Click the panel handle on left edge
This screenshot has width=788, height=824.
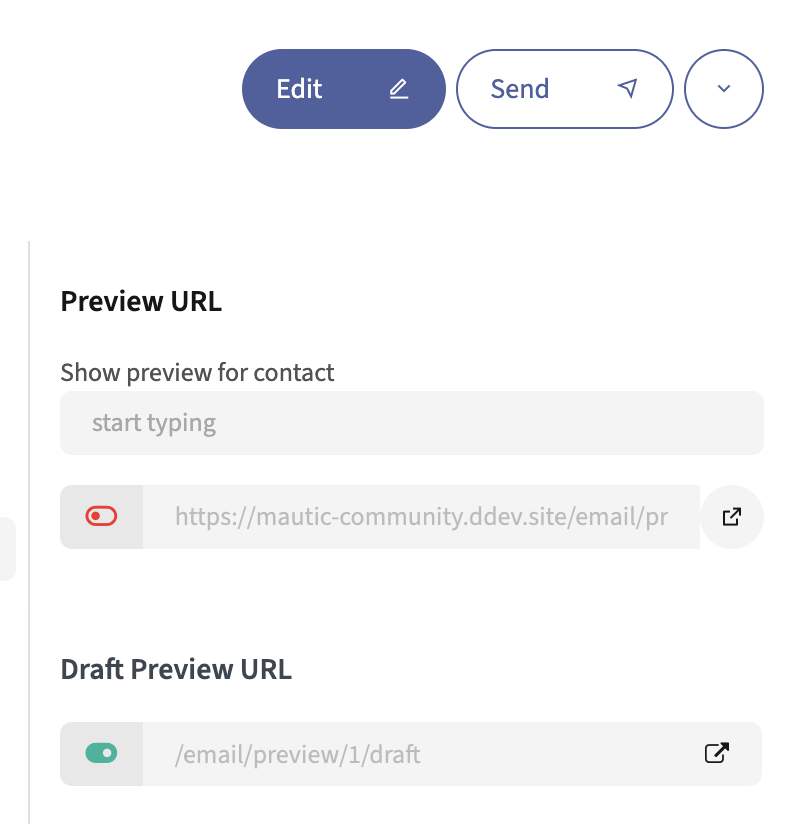pyautogui.click(x=7, y=549)
